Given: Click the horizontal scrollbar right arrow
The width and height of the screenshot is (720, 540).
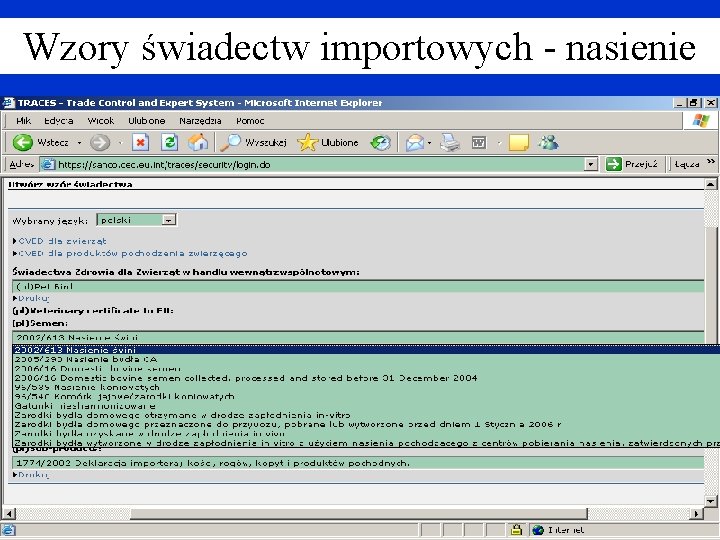Looking at the screenshot, I should (697, 513).
